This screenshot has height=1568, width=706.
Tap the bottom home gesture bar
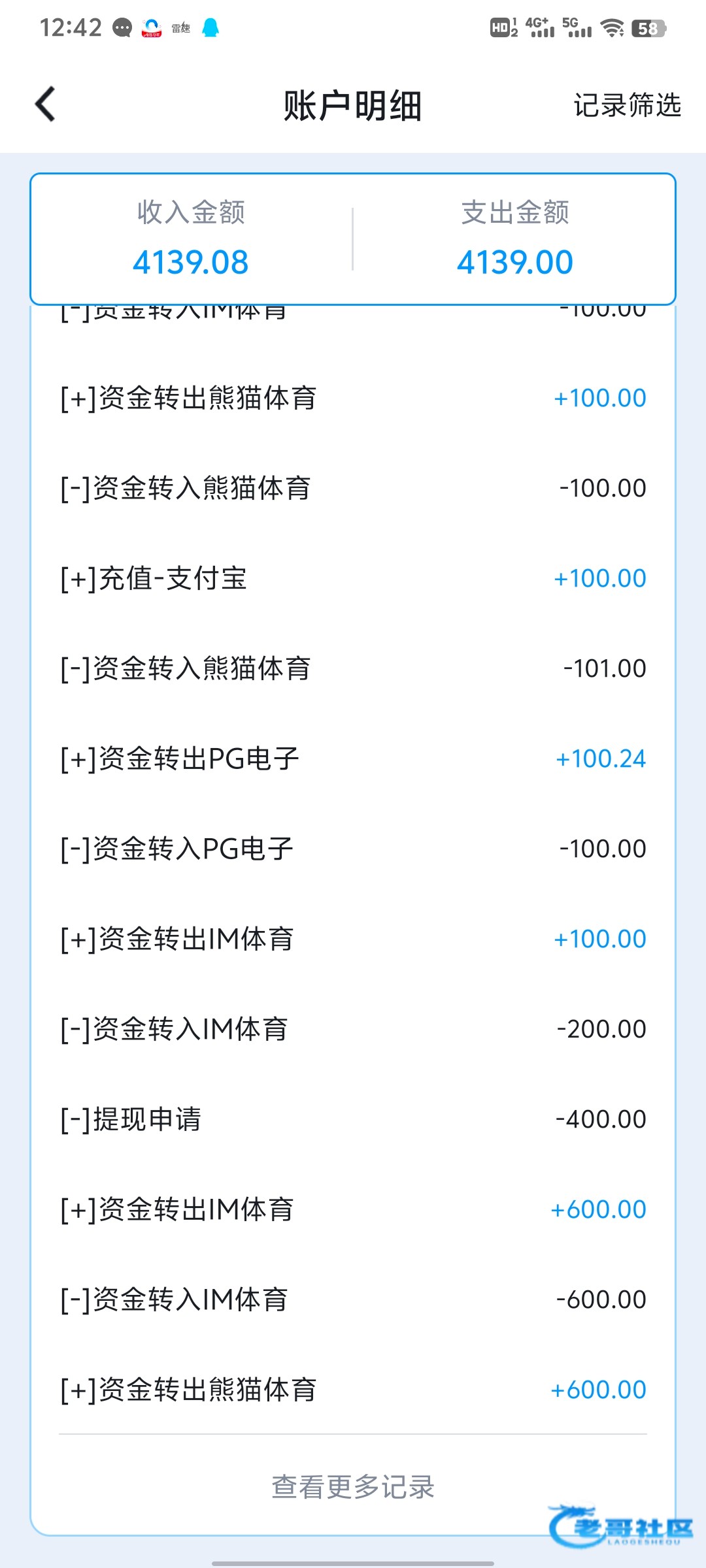353,1563
